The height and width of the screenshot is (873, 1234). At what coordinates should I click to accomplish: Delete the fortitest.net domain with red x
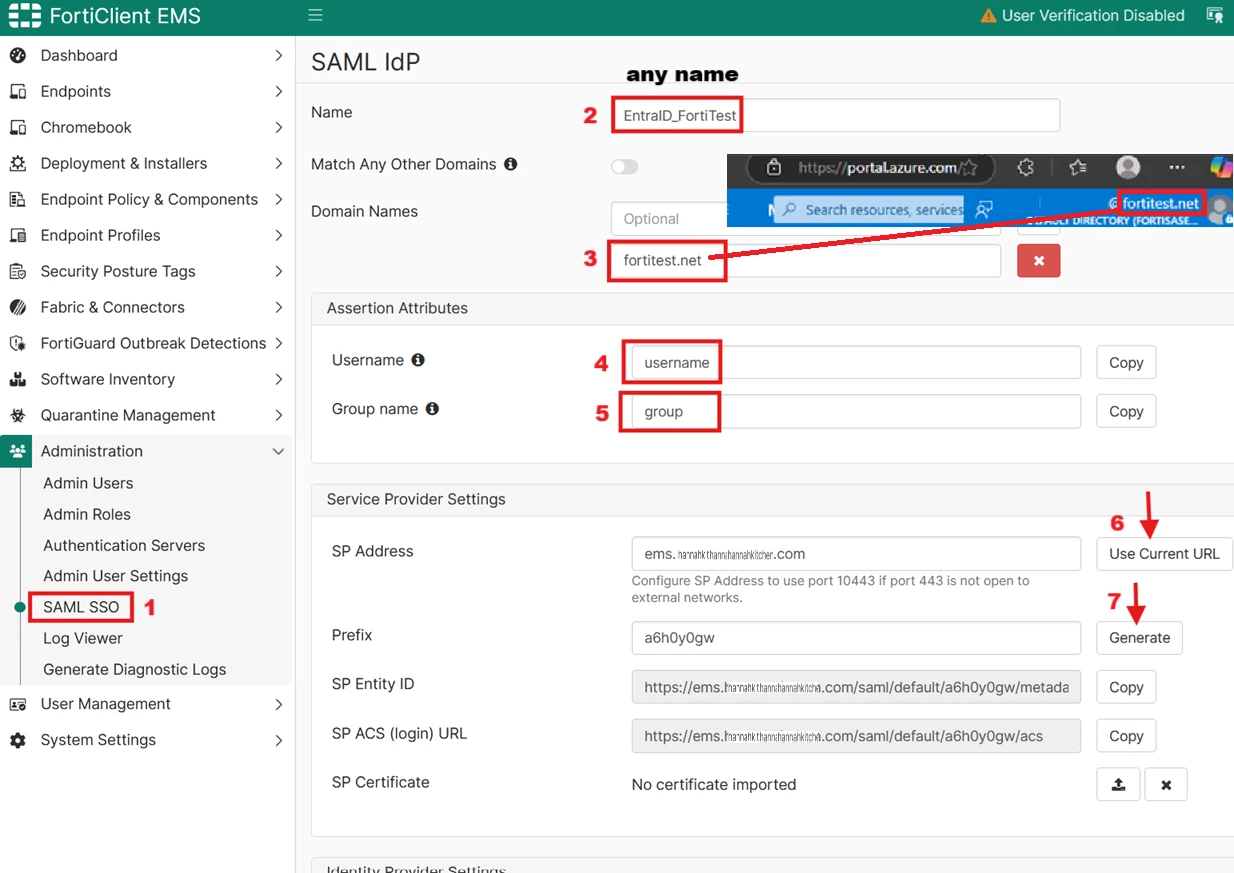1039,261
